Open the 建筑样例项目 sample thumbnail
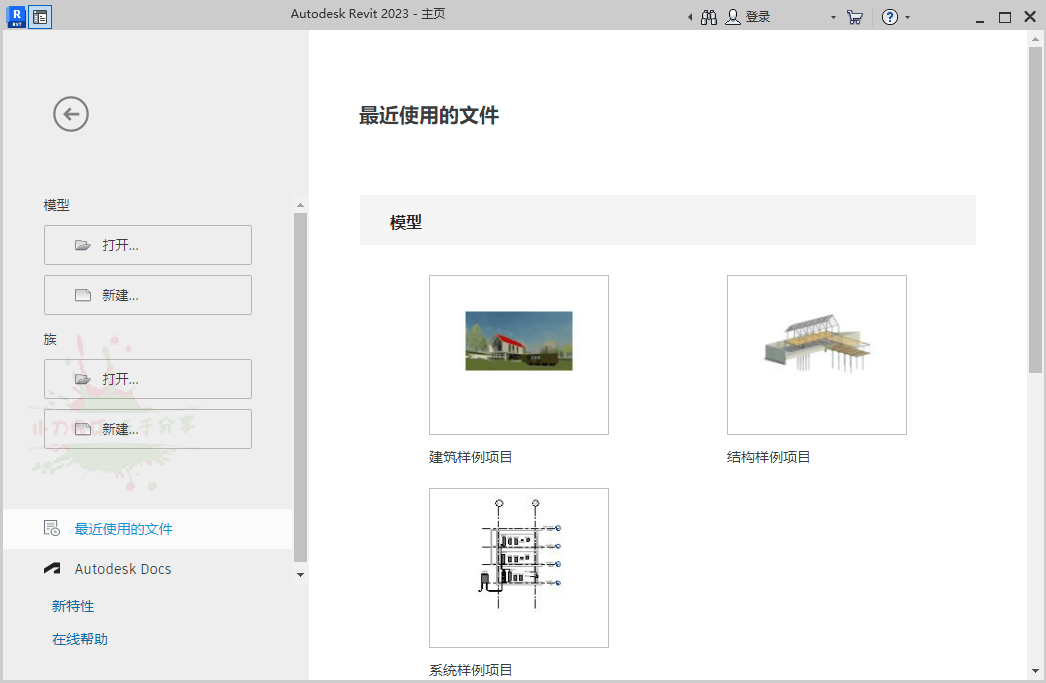Viewport: 1046px width, 683px height. (x=518, y=354)
